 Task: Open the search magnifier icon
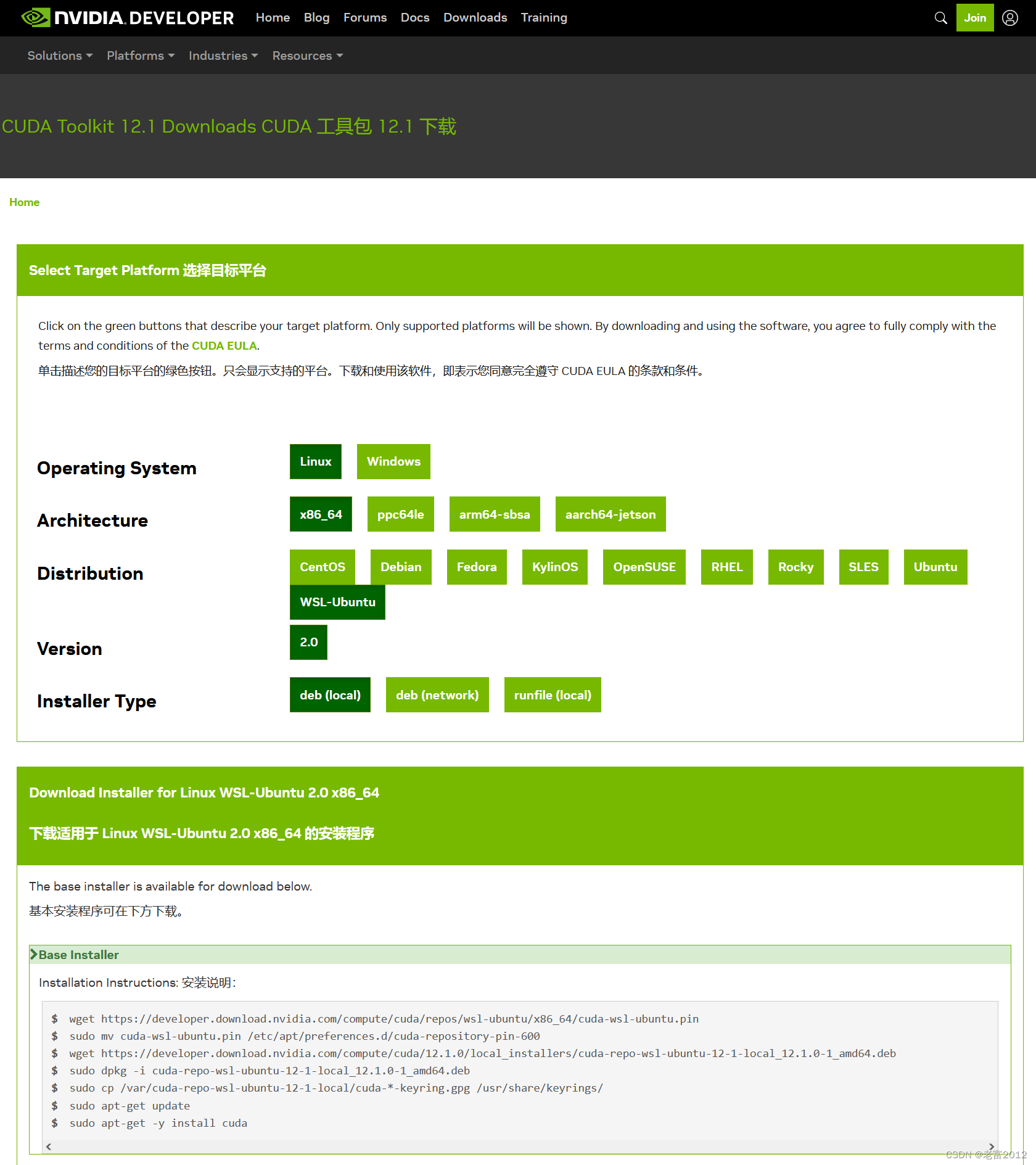click(940, 18)
